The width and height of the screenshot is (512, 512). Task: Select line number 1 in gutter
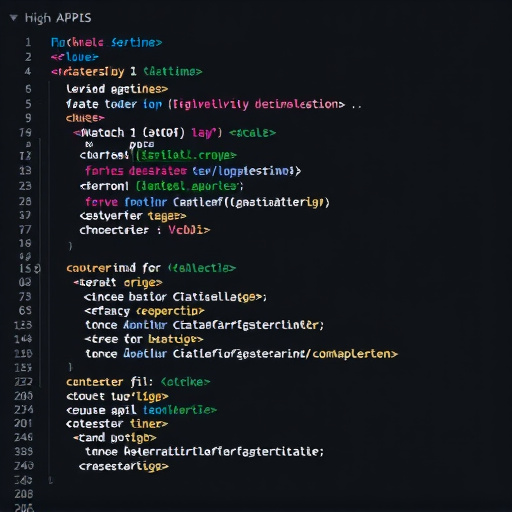click(28, 42)
